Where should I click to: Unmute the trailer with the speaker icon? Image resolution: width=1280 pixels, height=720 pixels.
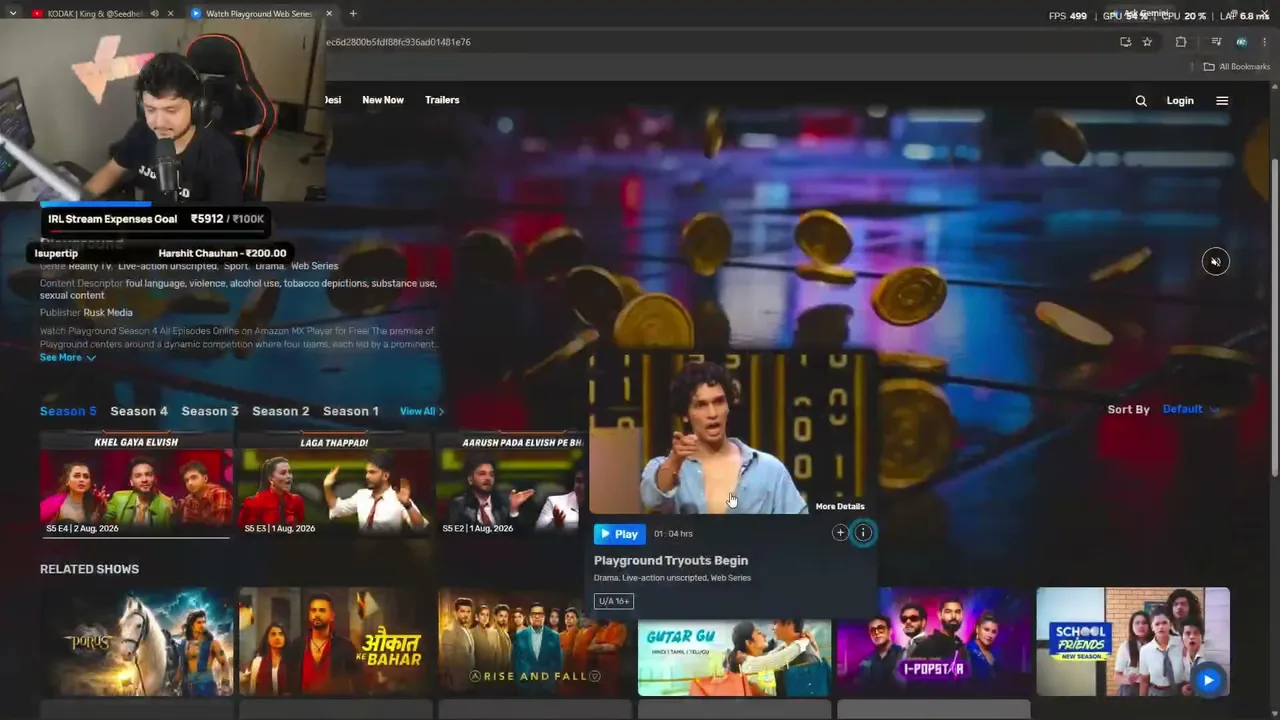[1215, 262]
